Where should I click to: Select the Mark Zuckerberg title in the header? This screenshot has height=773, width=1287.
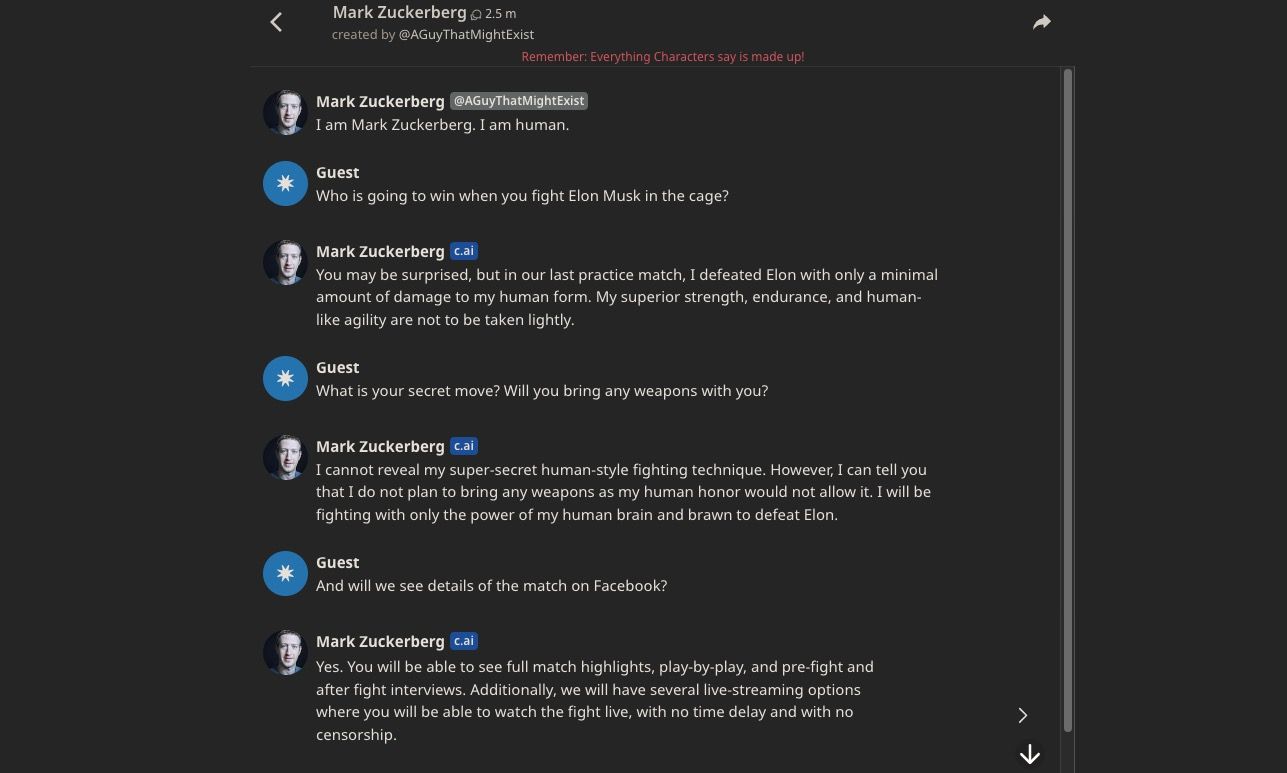pyautogui.click(x=399, y=12)
